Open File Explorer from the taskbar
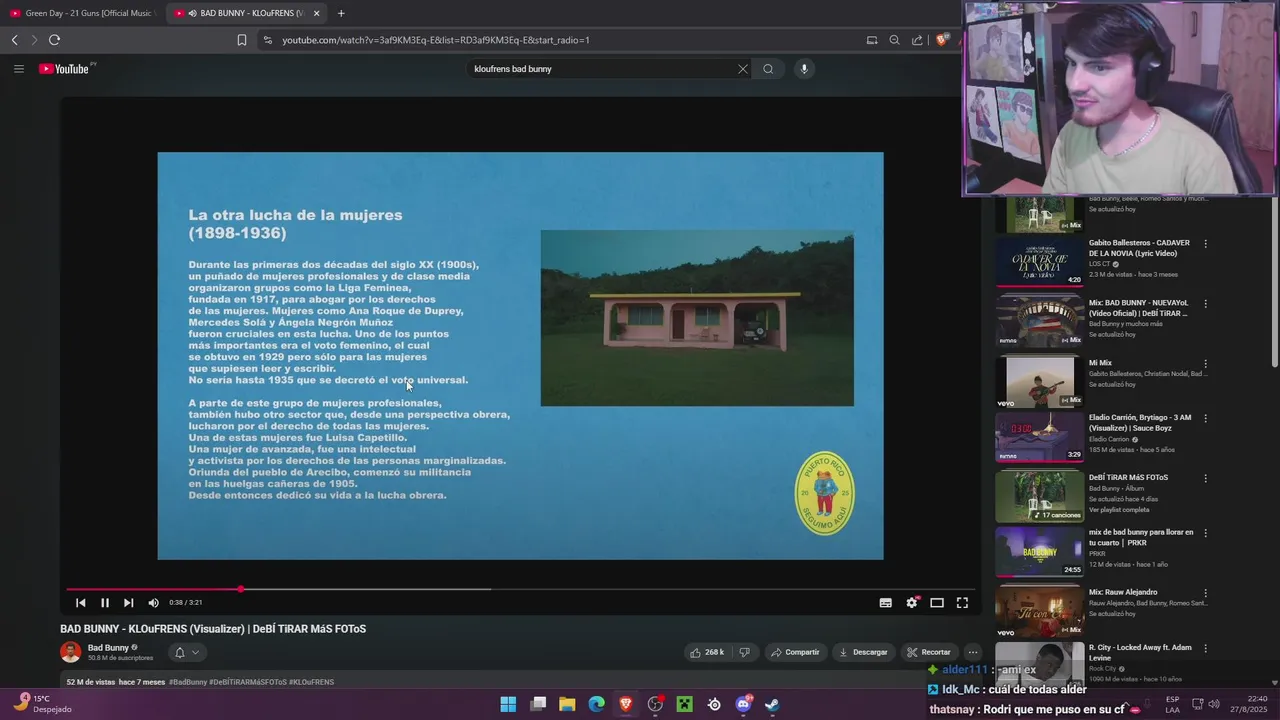 (x=567, y=704)
